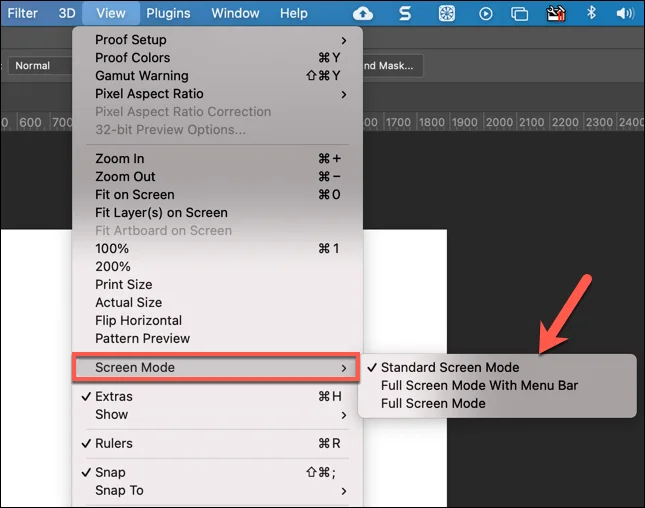
Task: Click the cloud upload menu bar icon
Action: (x=362, y=14)
